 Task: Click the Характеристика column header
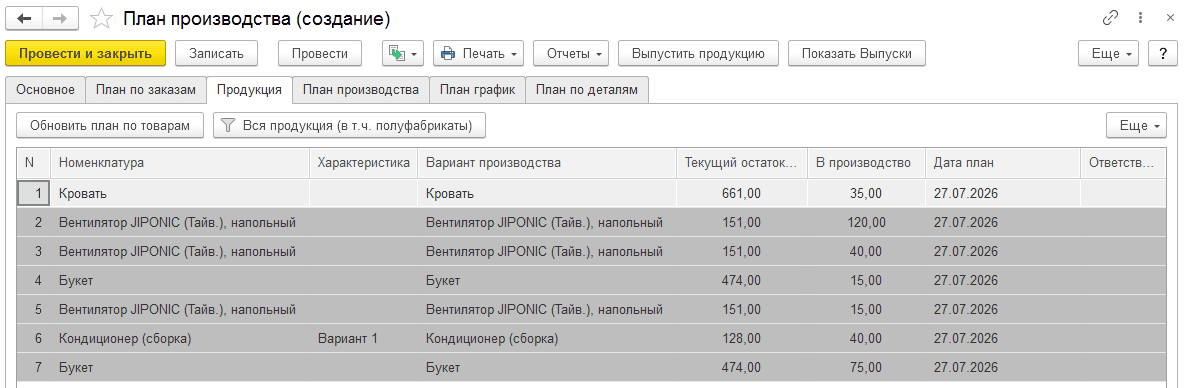pyautogui.click(x=363, y=162)
